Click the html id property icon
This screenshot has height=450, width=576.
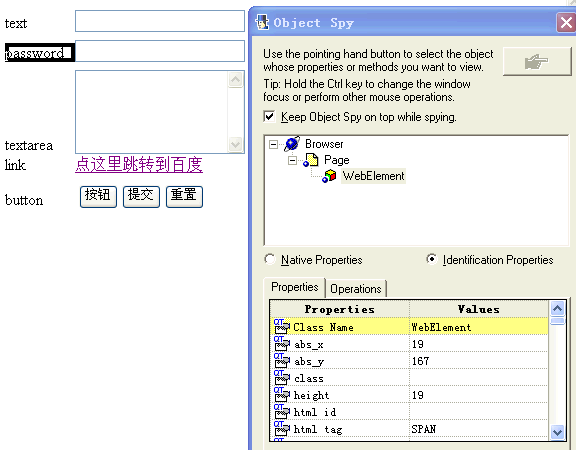click(282, 412)
